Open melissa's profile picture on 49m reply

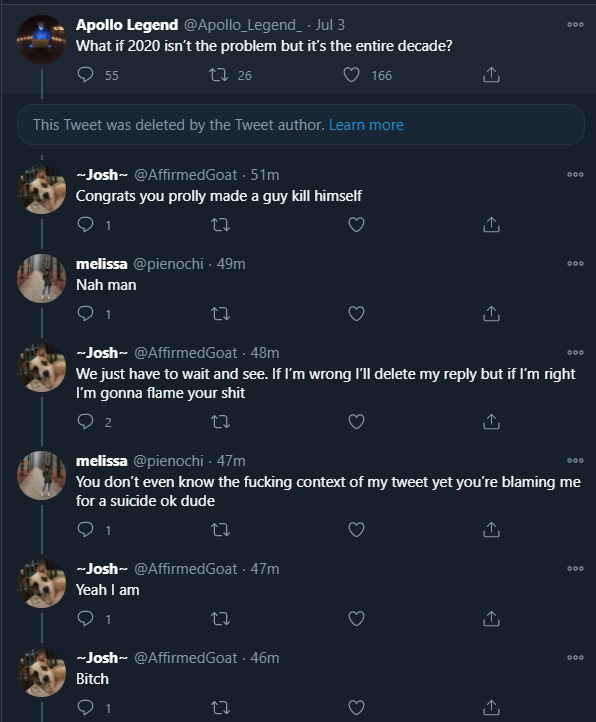pos(41,278)
